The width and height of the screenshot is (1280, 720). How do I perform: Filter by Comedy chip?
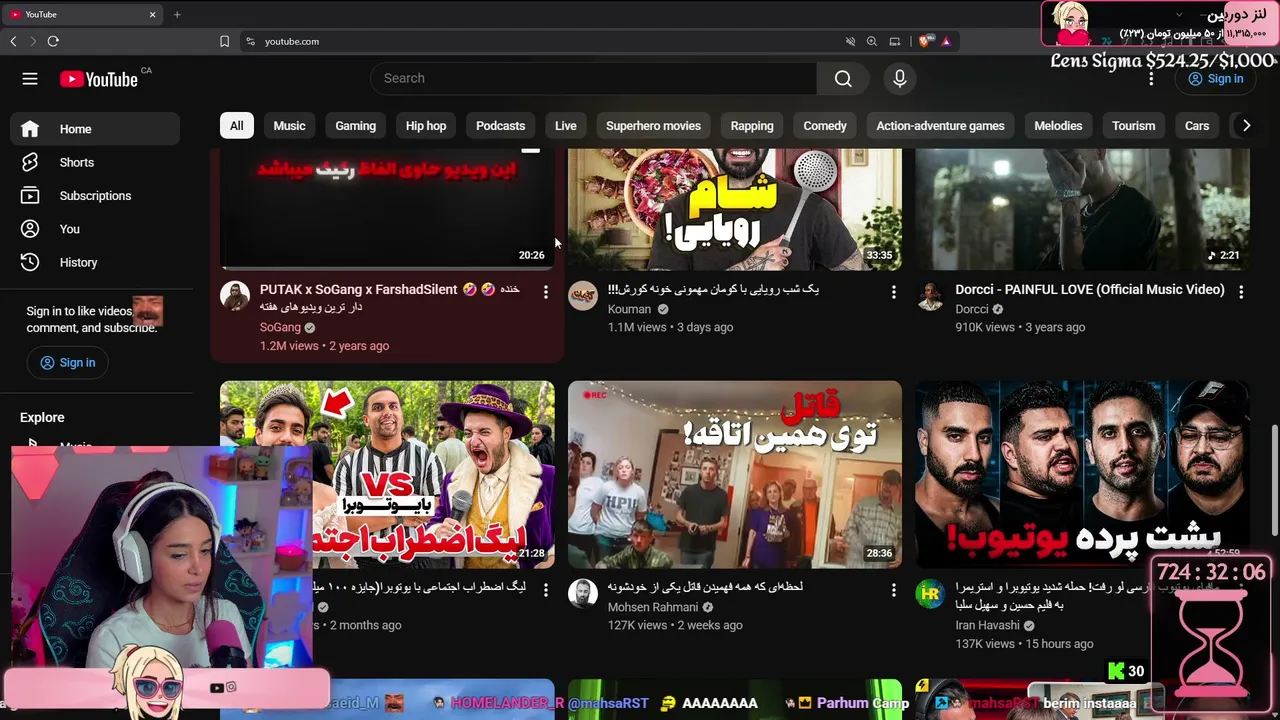click(x=825, y=126)
